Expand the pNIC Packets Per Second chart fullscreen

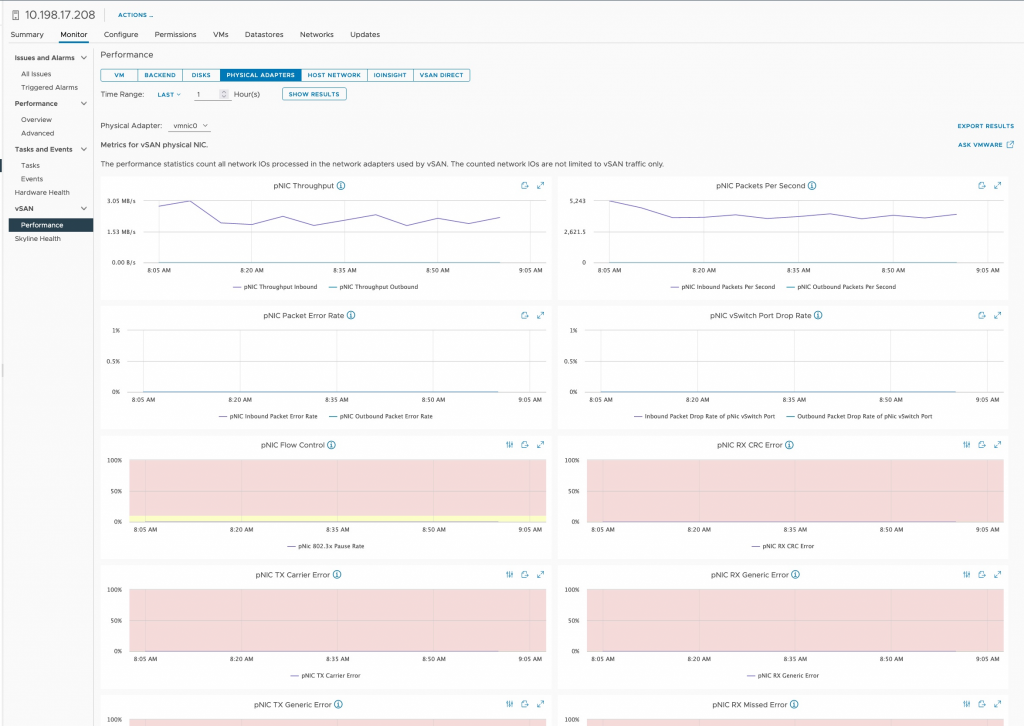tap(998, 186)
